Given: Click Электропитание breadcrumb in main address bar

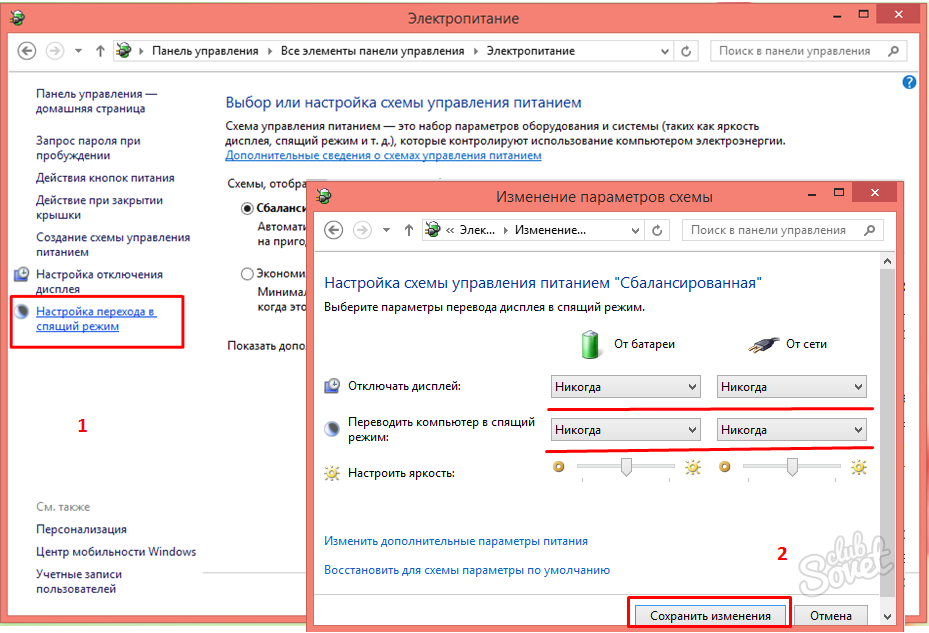Looking at the screenshot, I should [530, 50].
